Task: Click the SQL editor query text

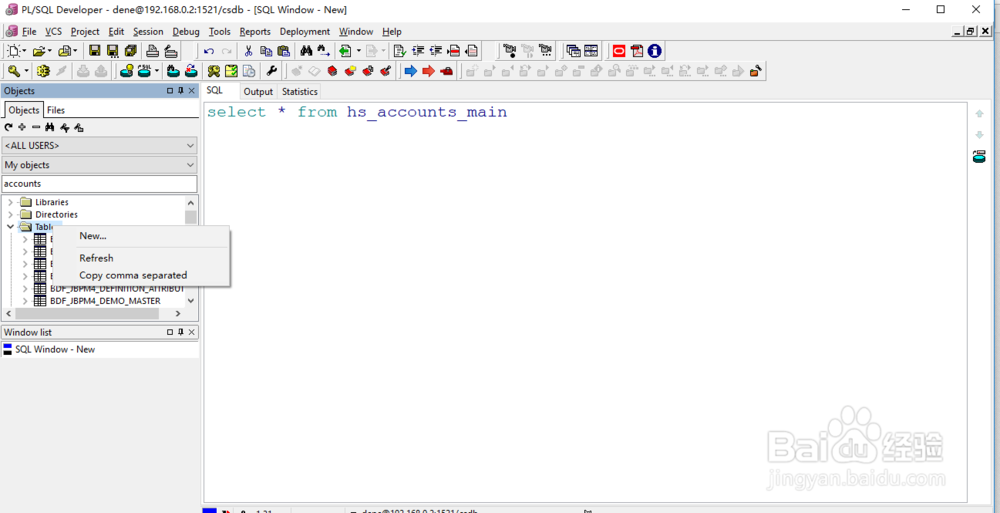Action: [357, 112]
